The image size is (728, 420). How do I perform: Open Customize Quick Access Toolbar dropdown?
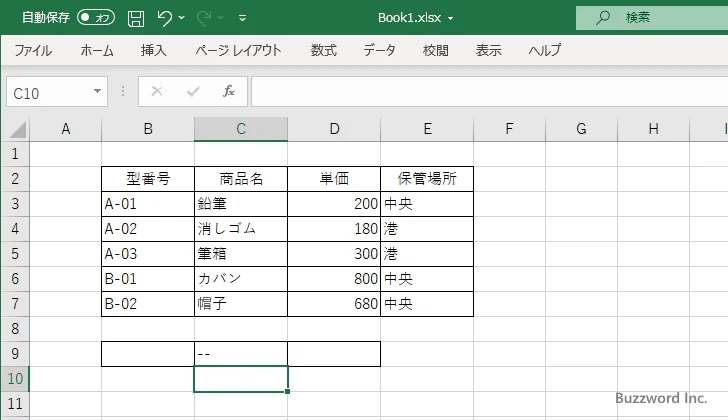(x=242, y=18)
